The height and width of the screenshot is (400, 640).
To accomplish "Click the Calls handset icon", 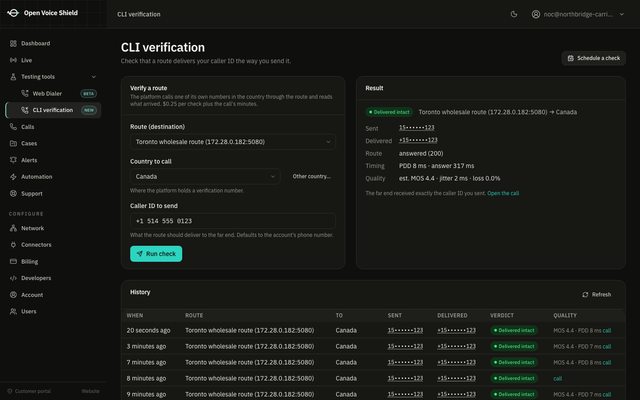I will (13, 127).
